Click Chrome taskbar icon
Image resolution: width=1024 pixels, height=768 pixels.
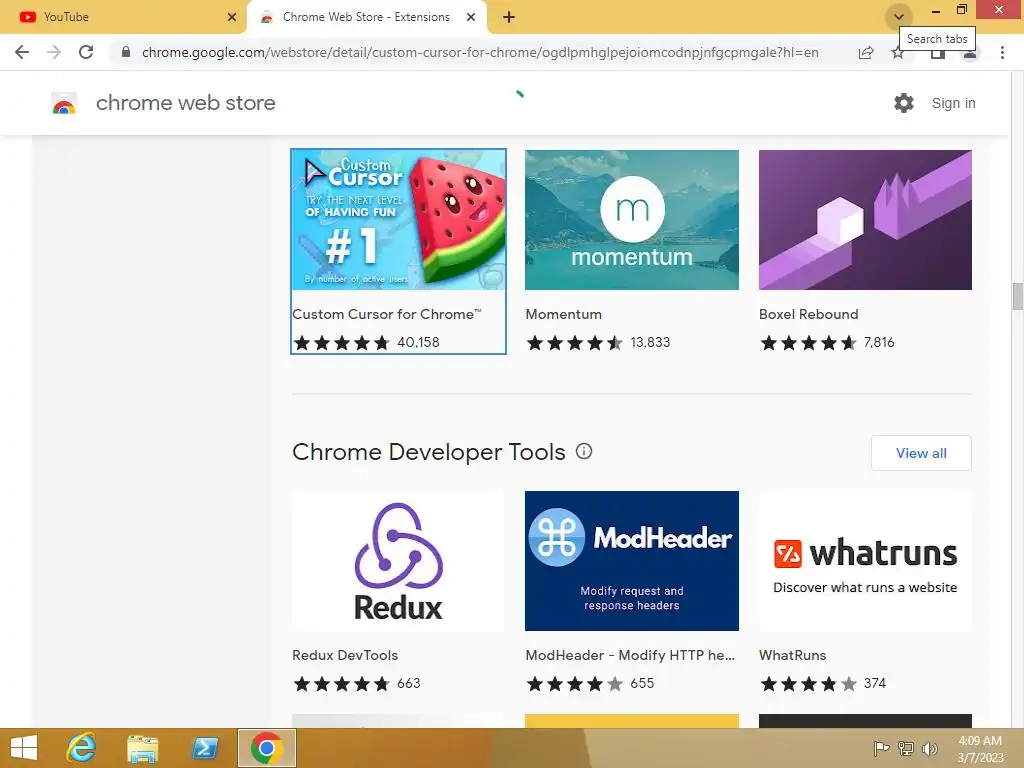266,748
